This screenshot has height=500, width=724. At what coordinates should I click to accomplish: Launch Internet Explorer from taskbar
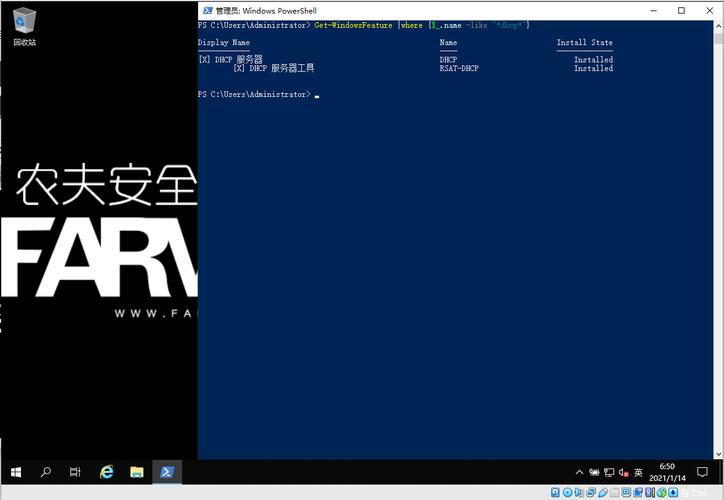point(106,472)
